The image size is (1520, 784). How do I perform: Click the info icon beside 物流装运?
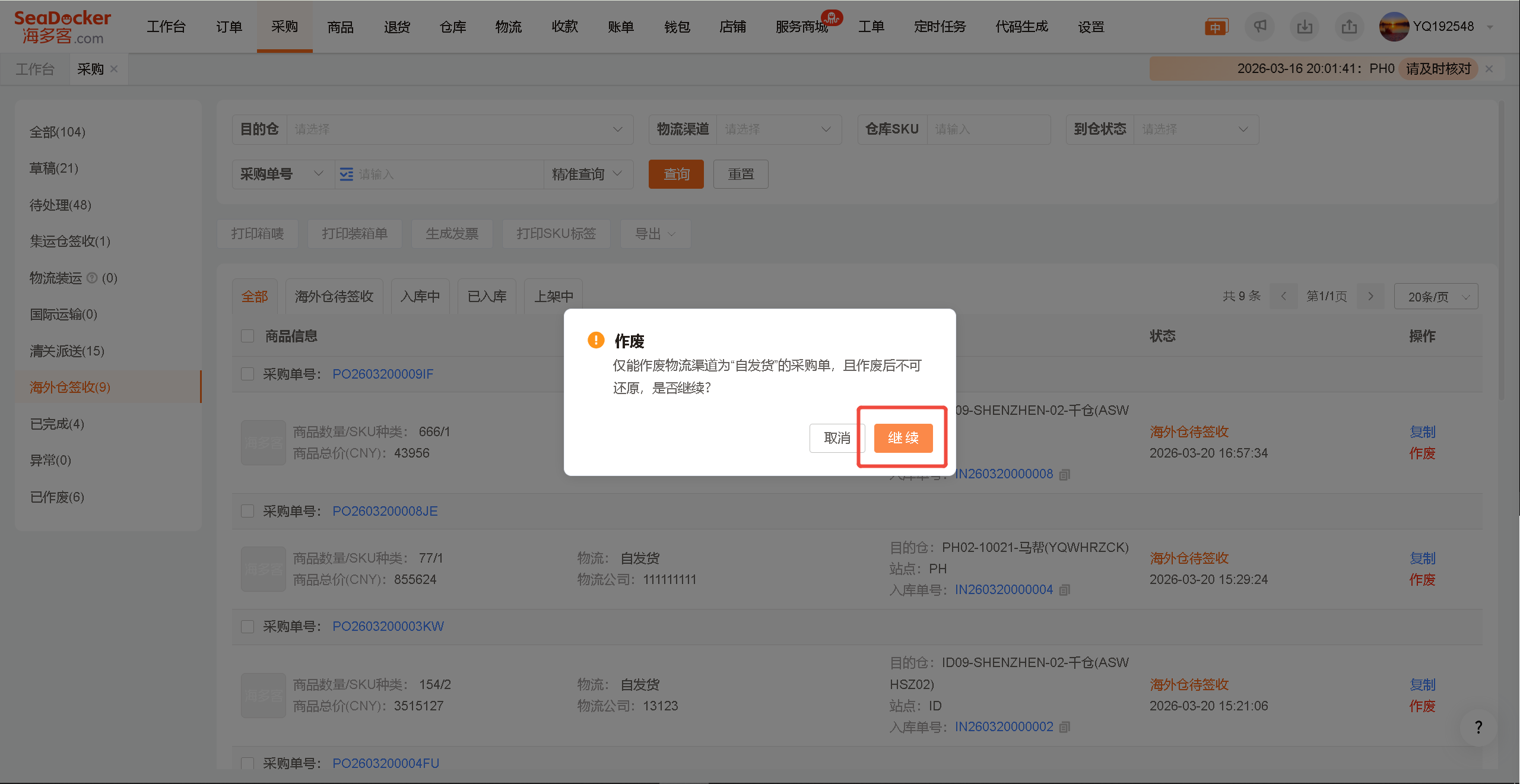[93, 277]
